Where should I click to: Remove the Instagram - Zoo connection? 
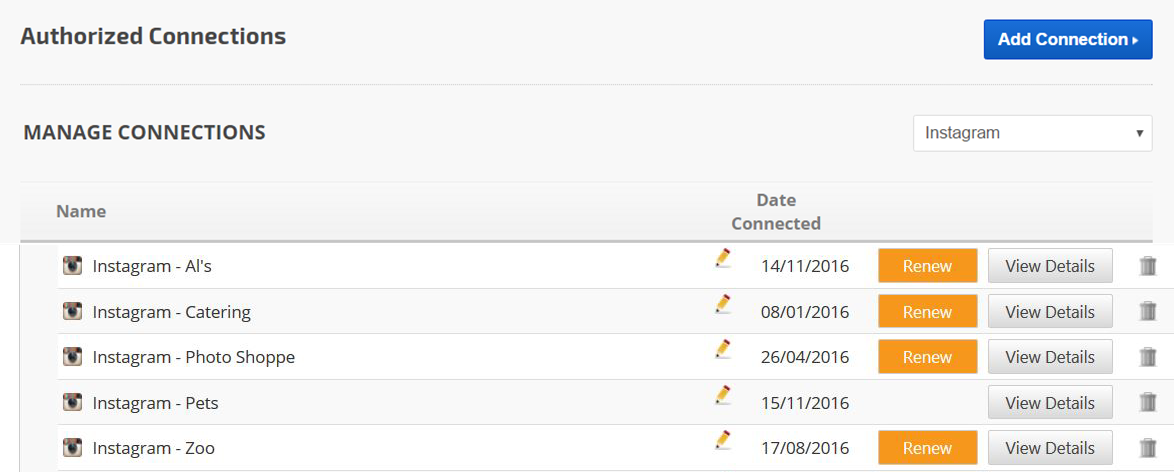point(1148,448)
